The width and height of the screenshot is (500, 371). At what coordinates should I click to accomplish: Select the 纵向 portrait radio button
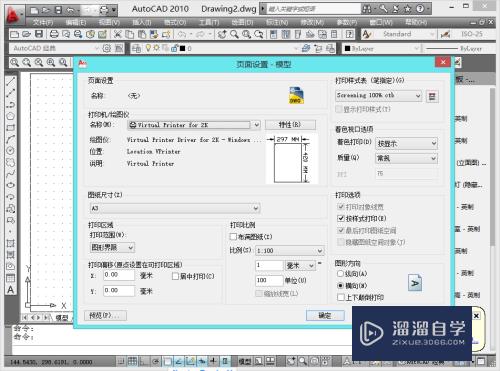pos(340,274)
